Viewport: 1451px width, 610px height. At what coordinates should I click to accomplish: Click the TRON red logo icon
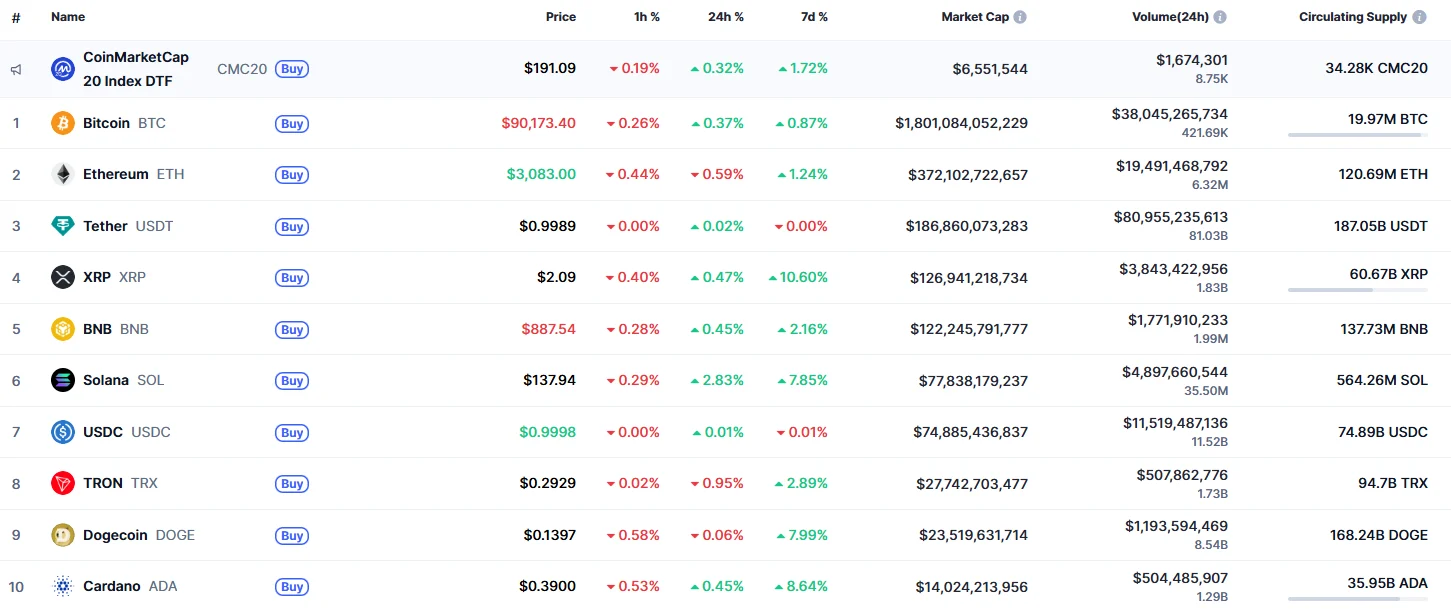click(x=63, y=483)
